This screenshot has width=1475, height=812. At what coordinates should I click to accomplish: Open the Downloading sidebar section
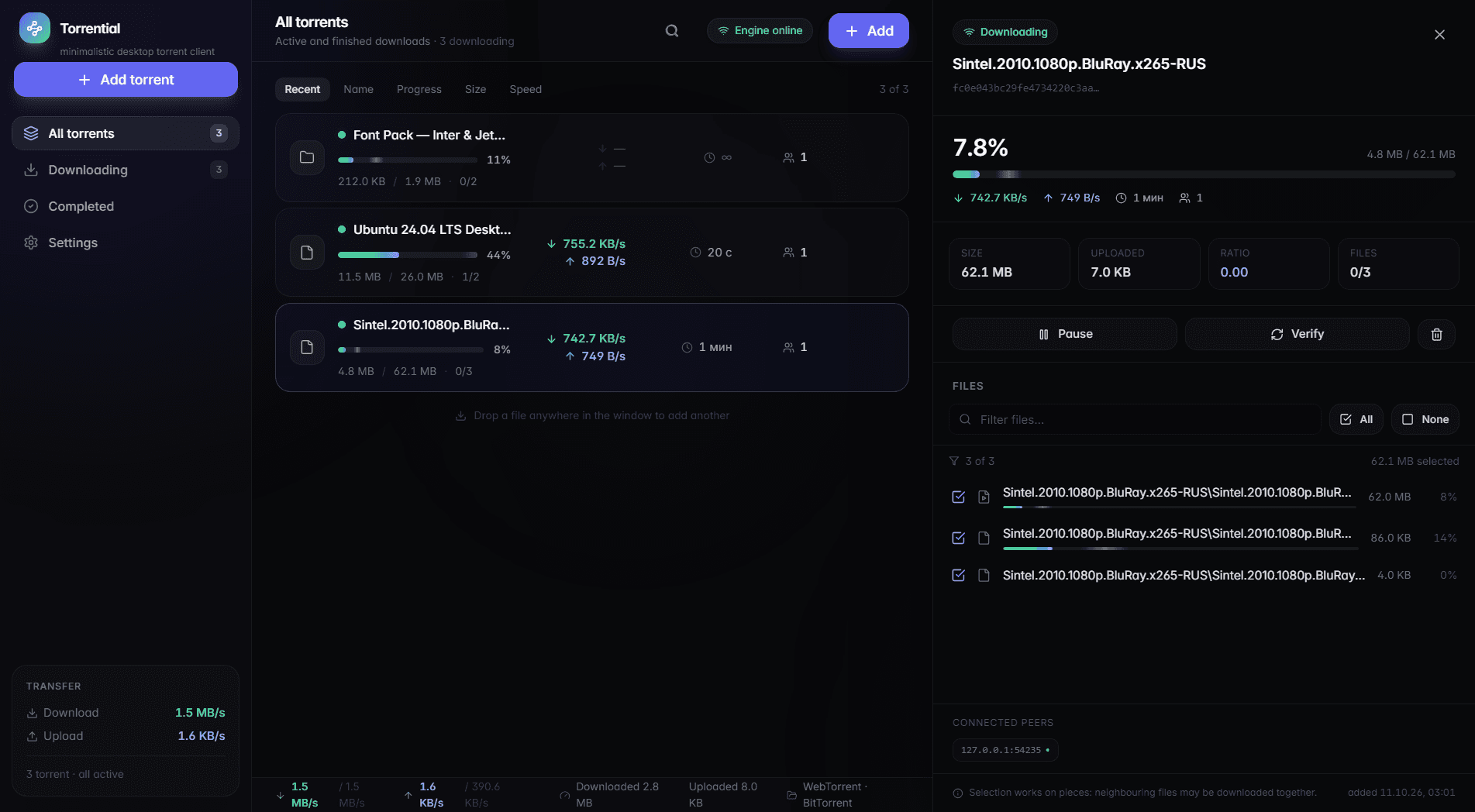126,170
